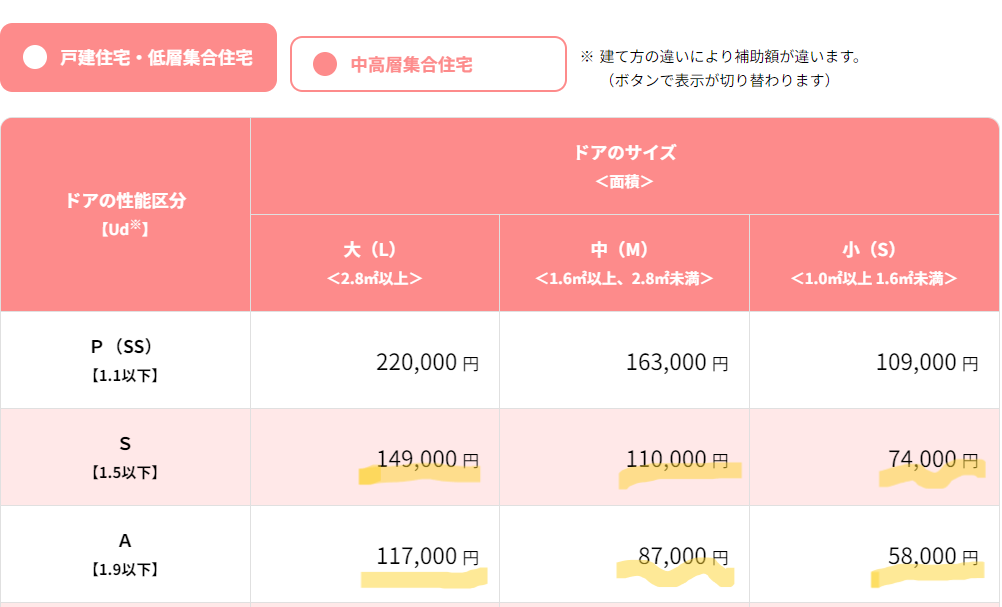The width and height of the screenshot is (1002, 607).
Task: Click the white circle in 戸建住宅 button
Action: click(x=35, y=58)
